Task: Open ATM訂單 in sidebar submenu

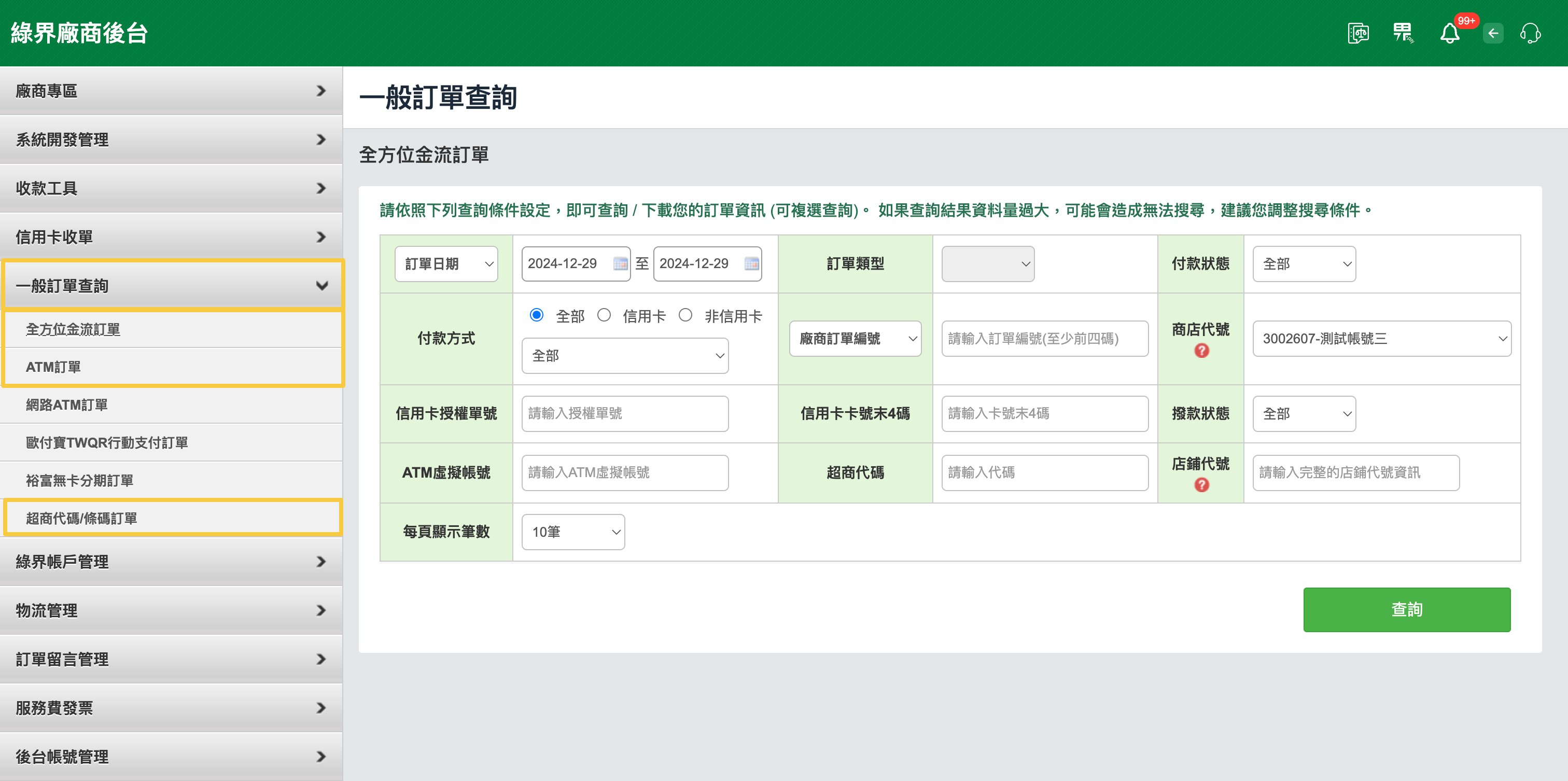Action: 53,367
